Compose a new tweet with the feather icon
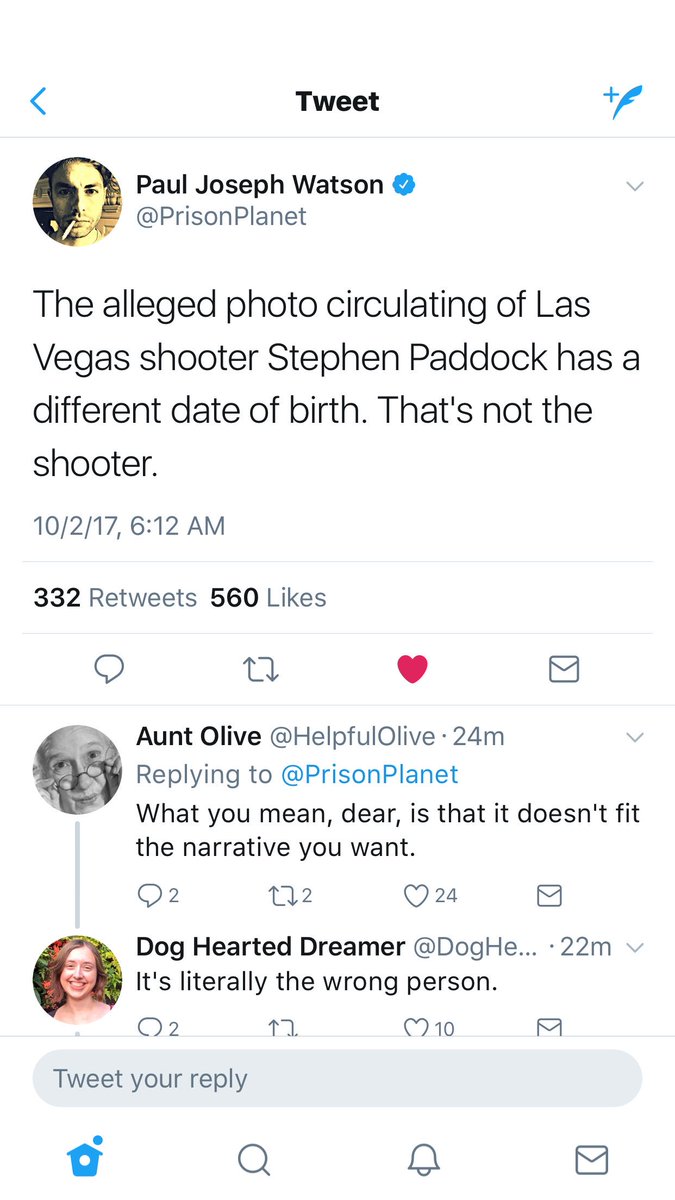 (622, 101)
